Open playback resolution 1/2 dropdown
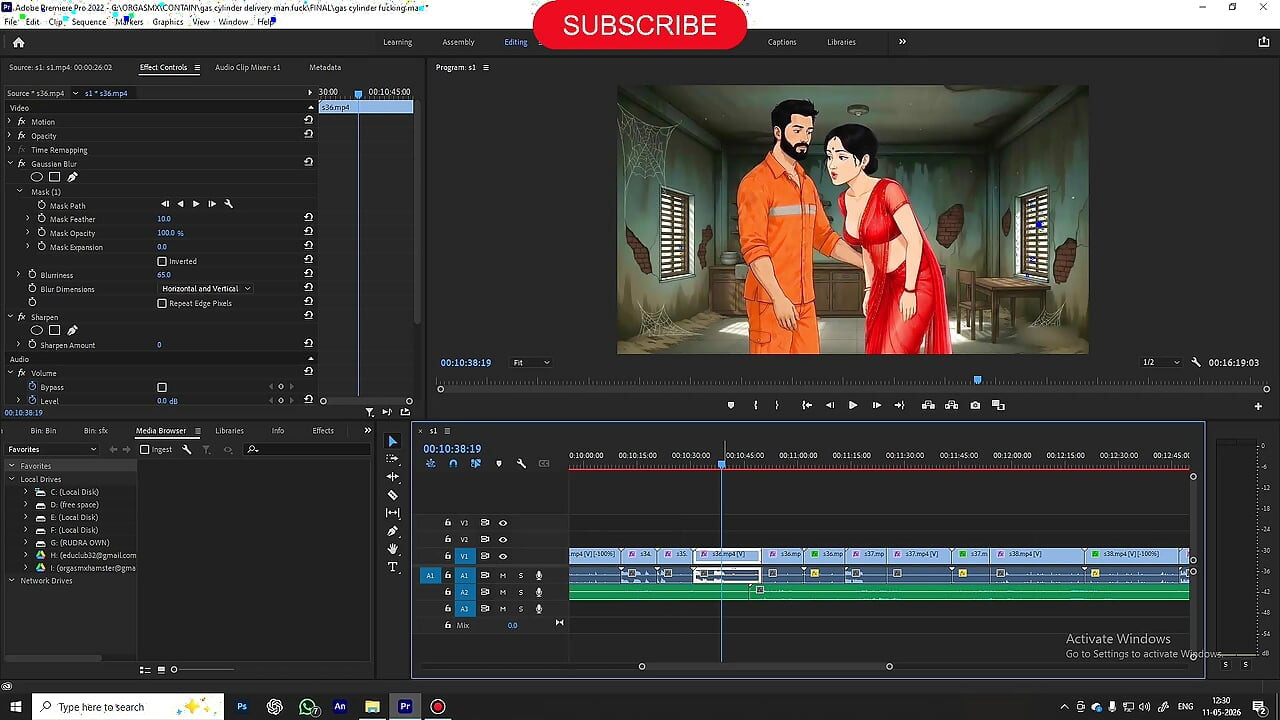The height and width of the screenshot is (720, 1280). coord(1161,362)
